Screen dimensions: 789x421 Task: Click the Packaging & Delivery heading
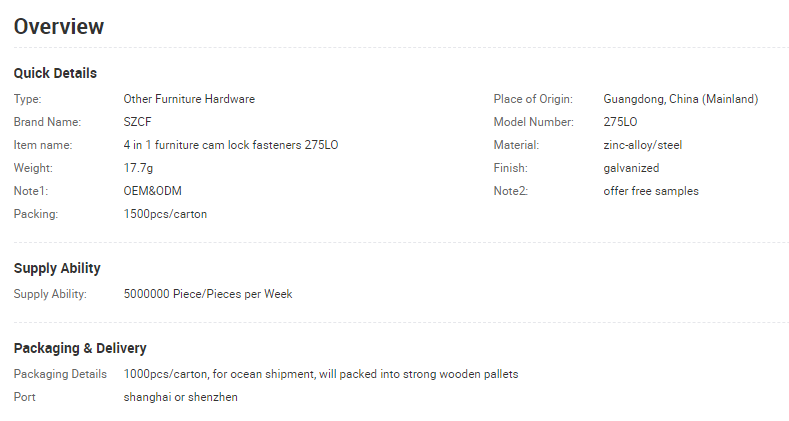point(80,349)
